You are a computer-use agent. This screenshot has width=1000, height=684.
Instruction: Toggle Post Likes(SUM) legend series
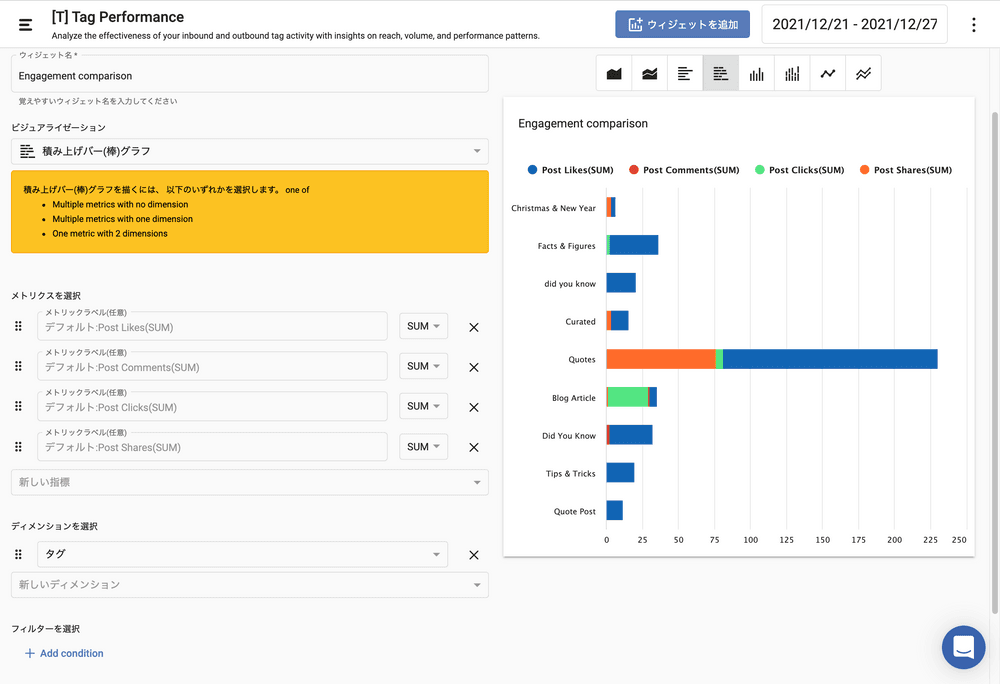[570, 170]
